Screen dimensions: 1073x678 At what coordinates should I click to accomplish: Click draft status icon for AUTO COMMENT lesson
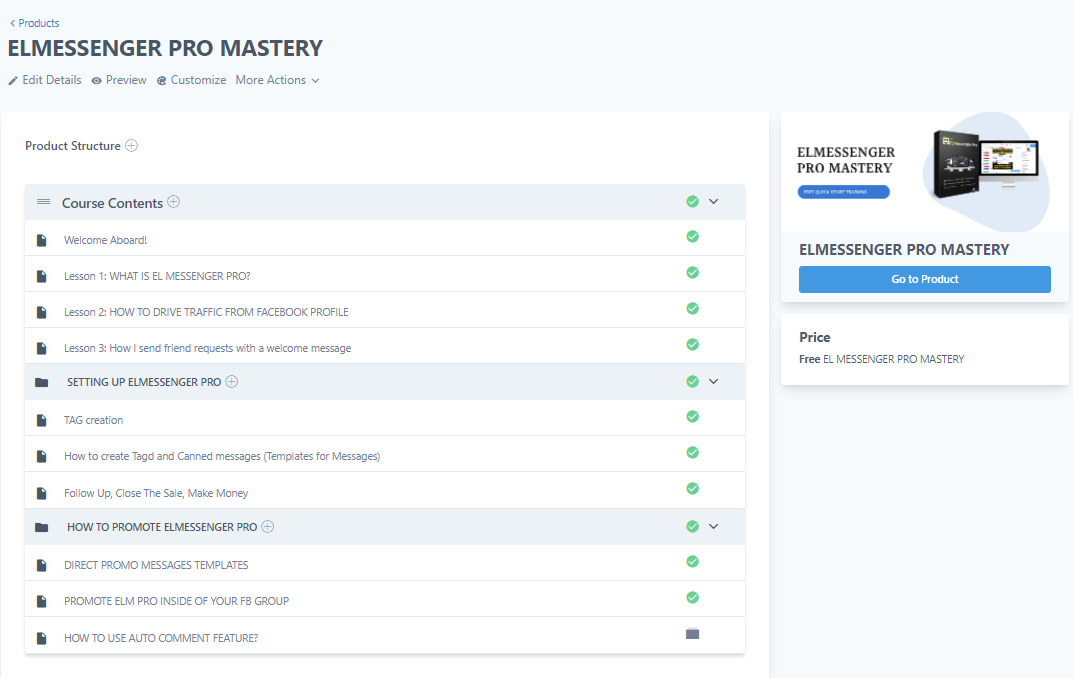coord(693,634)
